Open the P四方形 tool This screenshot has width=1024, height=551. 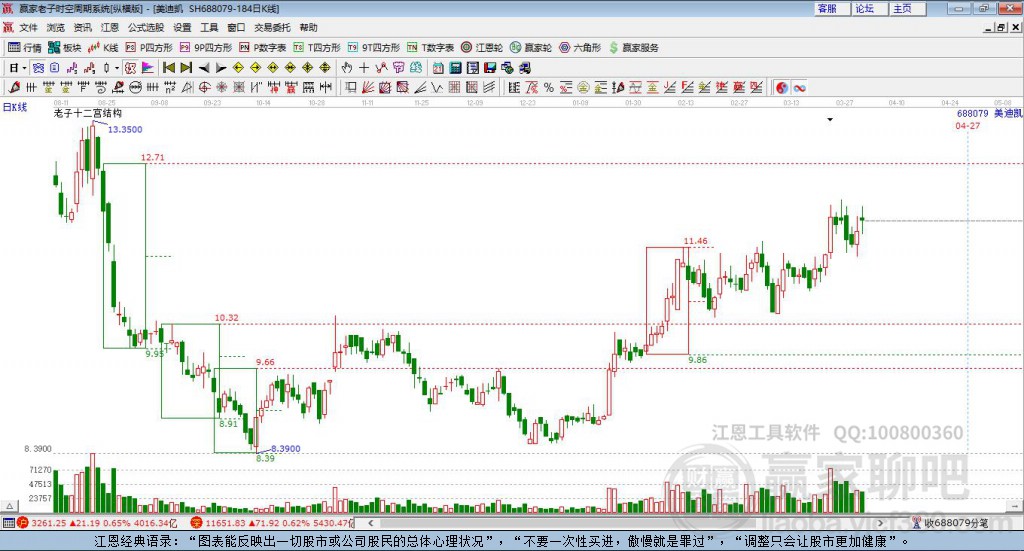tap(149, 48)
